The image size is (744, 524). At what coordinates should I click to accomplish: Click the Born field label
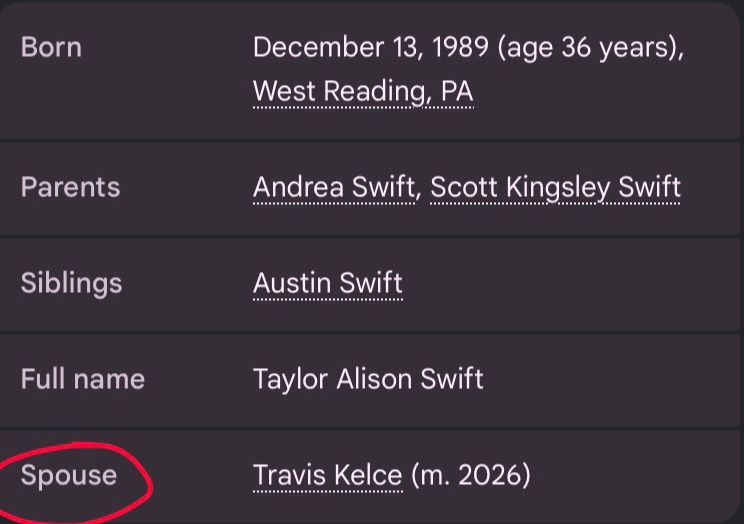click(51, 47)
